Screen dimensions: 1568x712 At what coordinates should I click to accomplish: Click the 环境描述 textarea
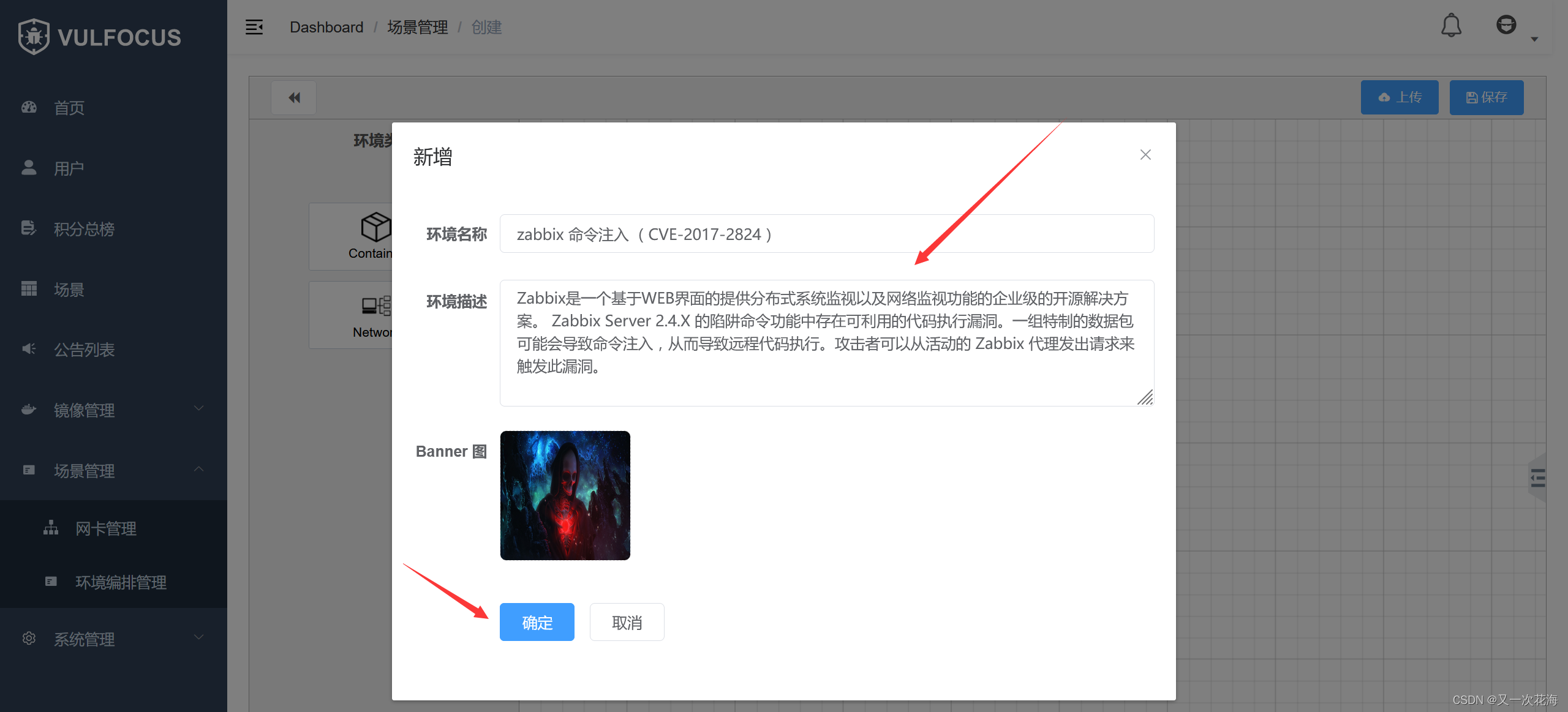coord(827,343)
